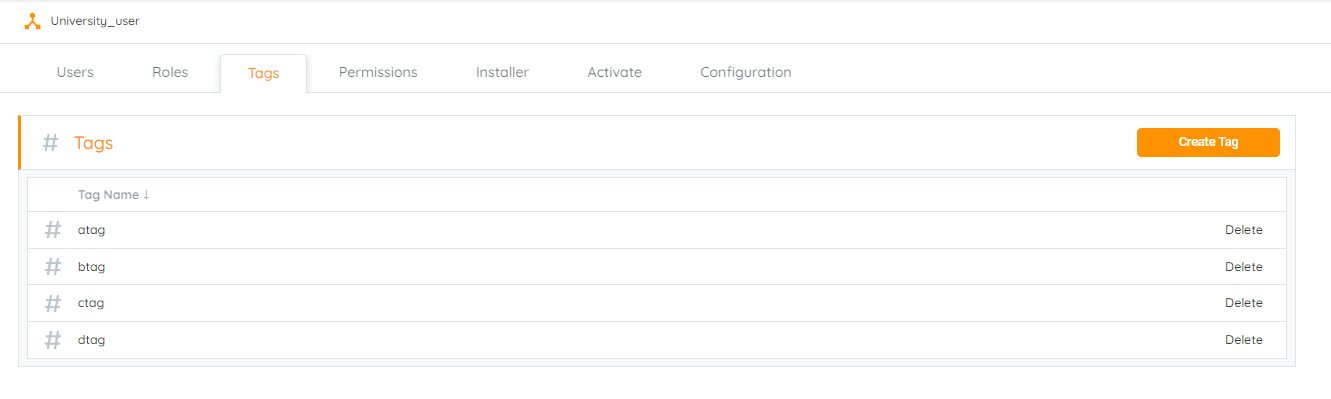Click the hash icon next to atag

pyautogui.click(x=53, y=230)
